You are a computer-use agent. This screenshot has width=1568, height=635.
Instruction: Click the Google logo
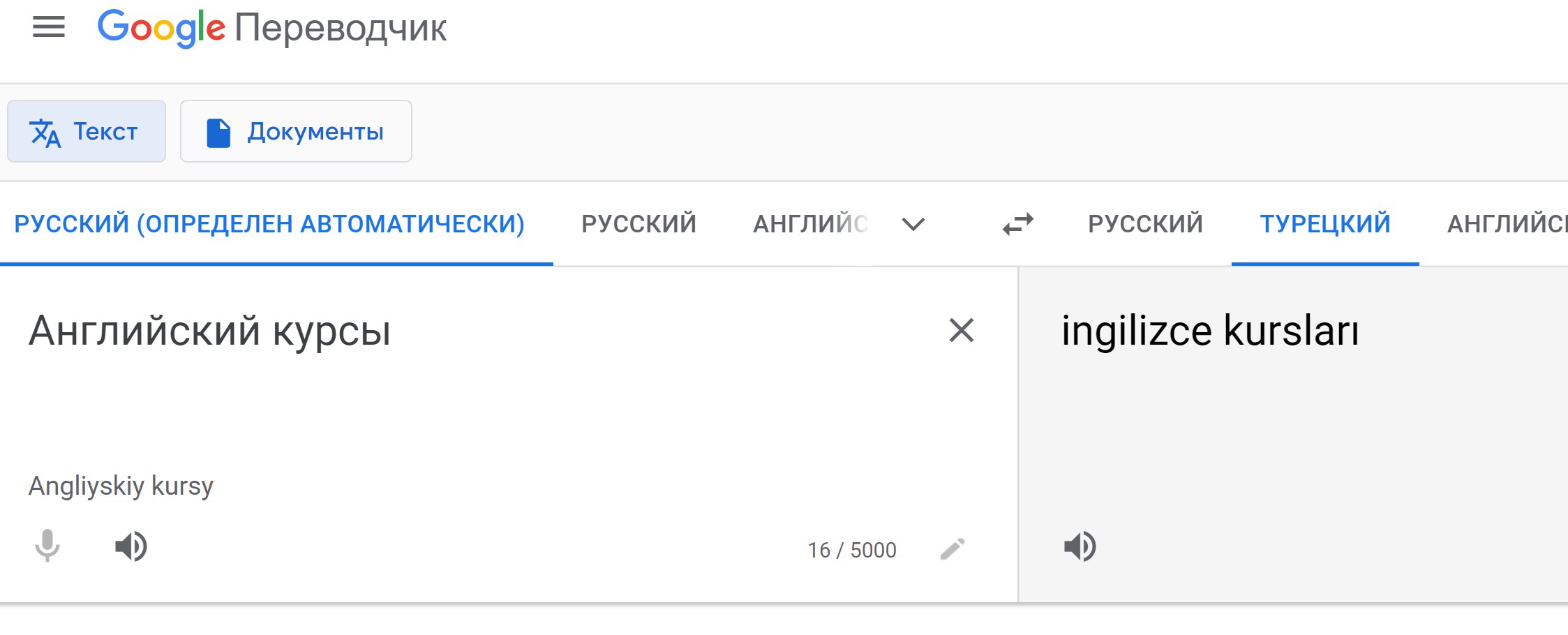click(x=161, y=29)
